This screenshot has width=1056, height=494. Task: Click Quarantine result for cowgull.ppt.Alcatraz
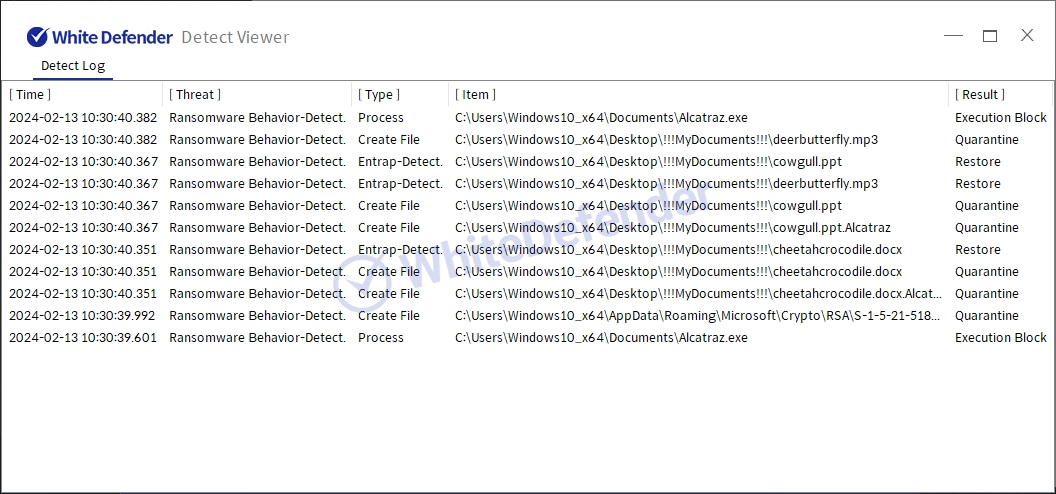coord(987,227)
